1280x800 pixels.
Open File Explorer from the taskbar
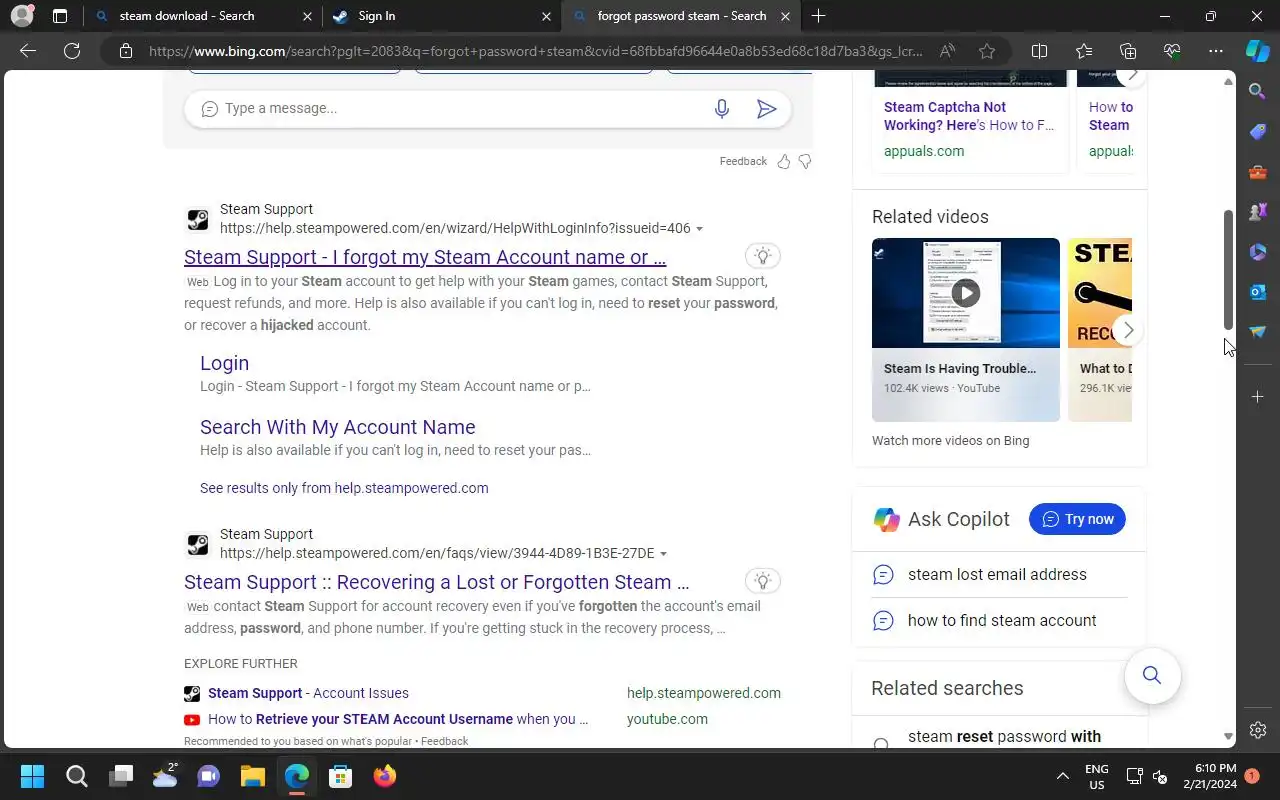tap(252, 776)
